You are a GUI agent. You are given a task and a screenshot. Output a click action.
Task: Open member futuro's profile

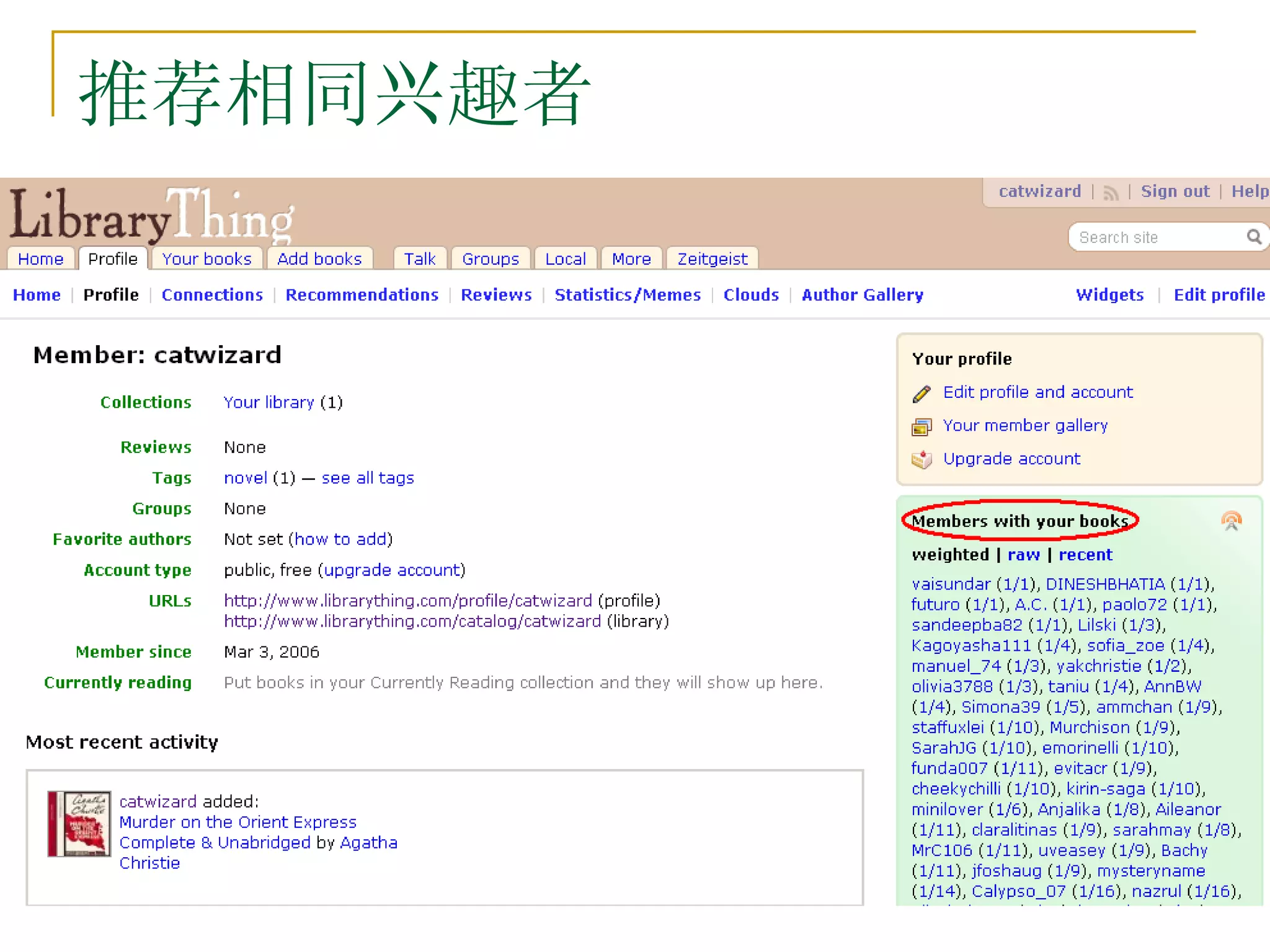(x=935, y=605)
